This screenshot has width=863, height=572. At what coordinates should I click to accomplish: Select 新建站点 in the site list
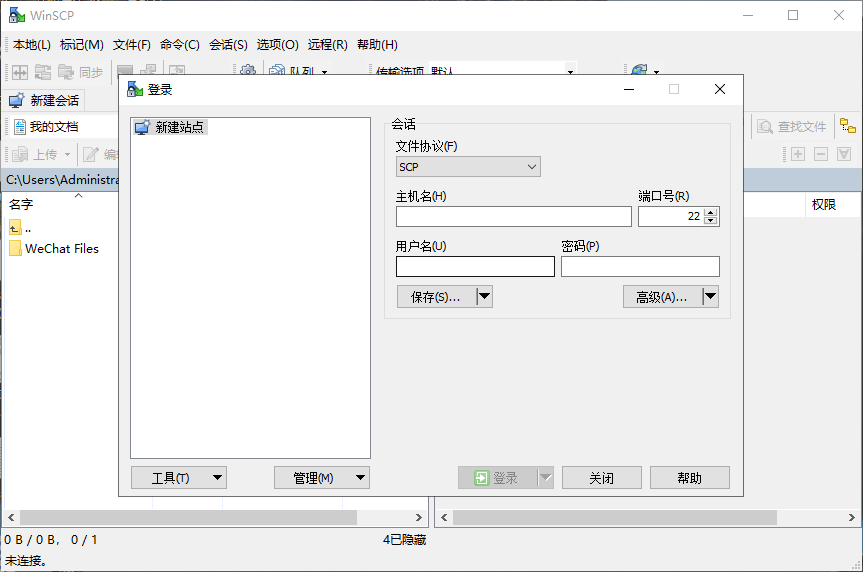(x=170, y=127)
